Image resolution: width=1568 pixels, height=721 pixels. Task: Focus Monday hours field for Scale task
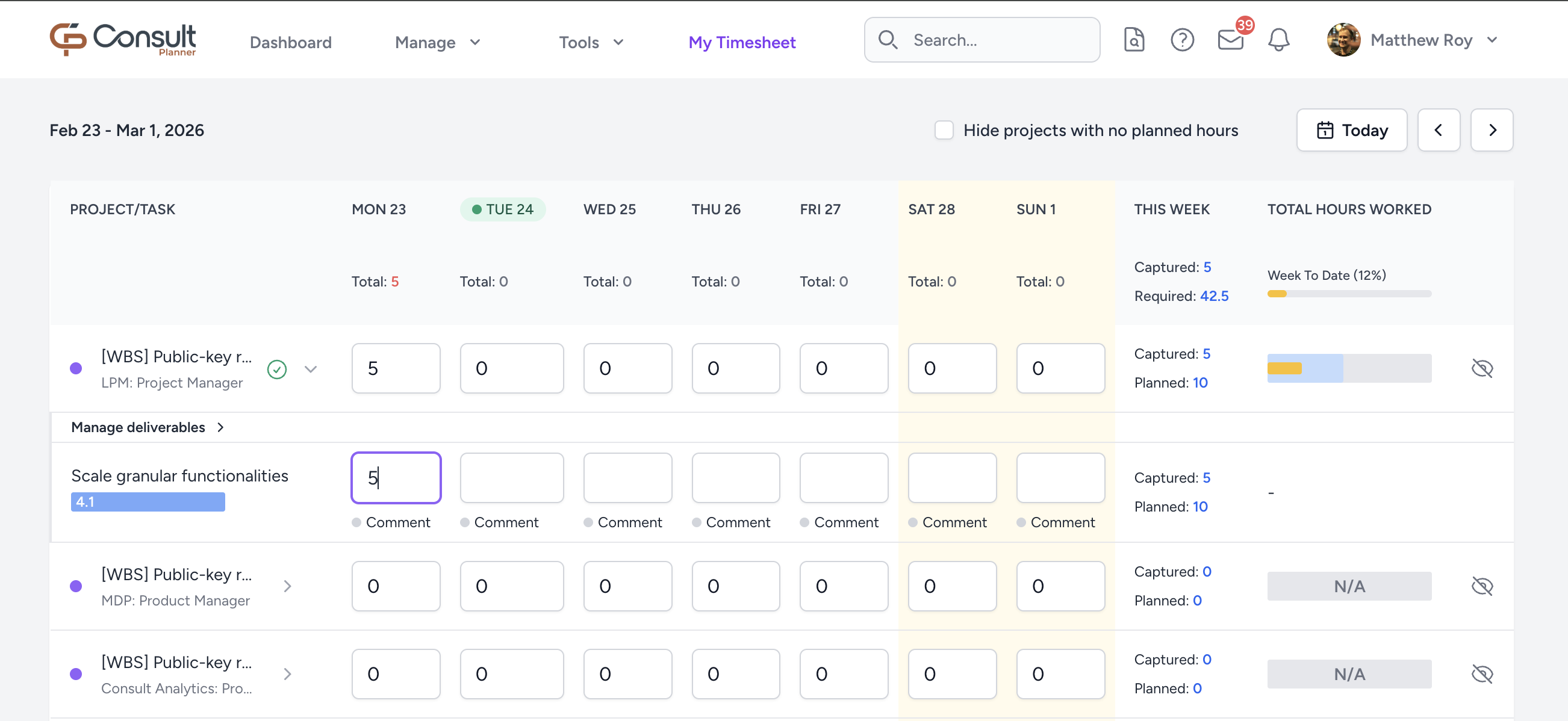point(396,478)
